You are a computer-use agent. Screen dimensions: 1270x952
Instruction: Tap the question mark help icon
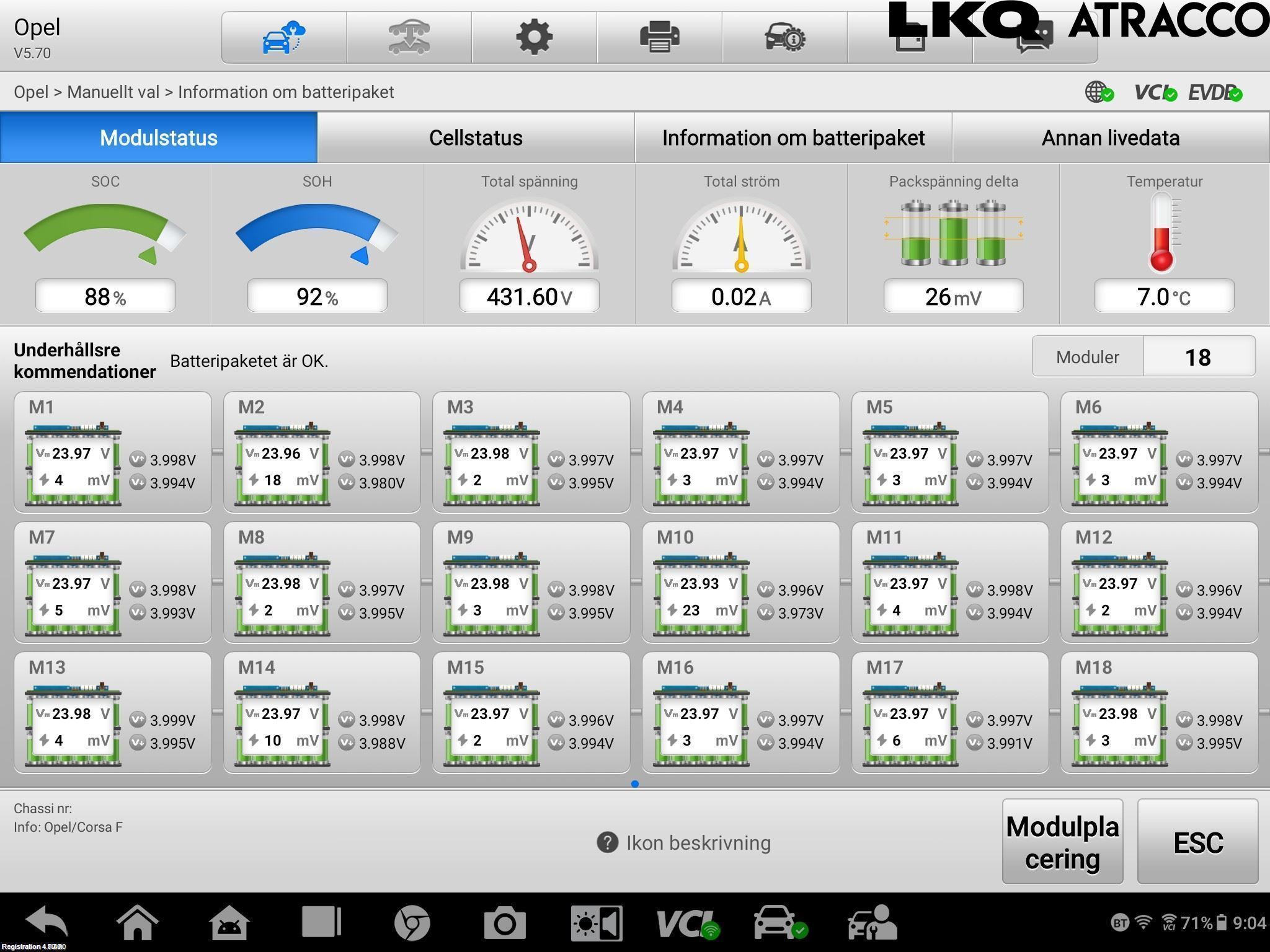[607, 843]
